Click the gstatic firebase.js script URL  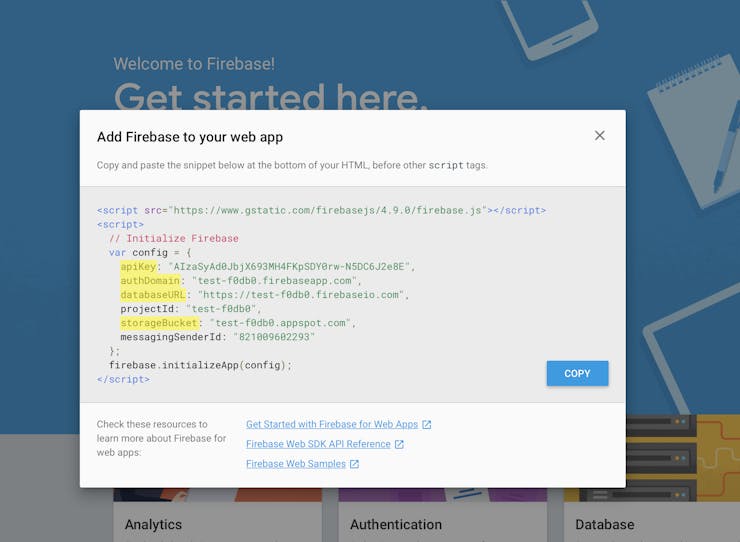pos(328,211)
